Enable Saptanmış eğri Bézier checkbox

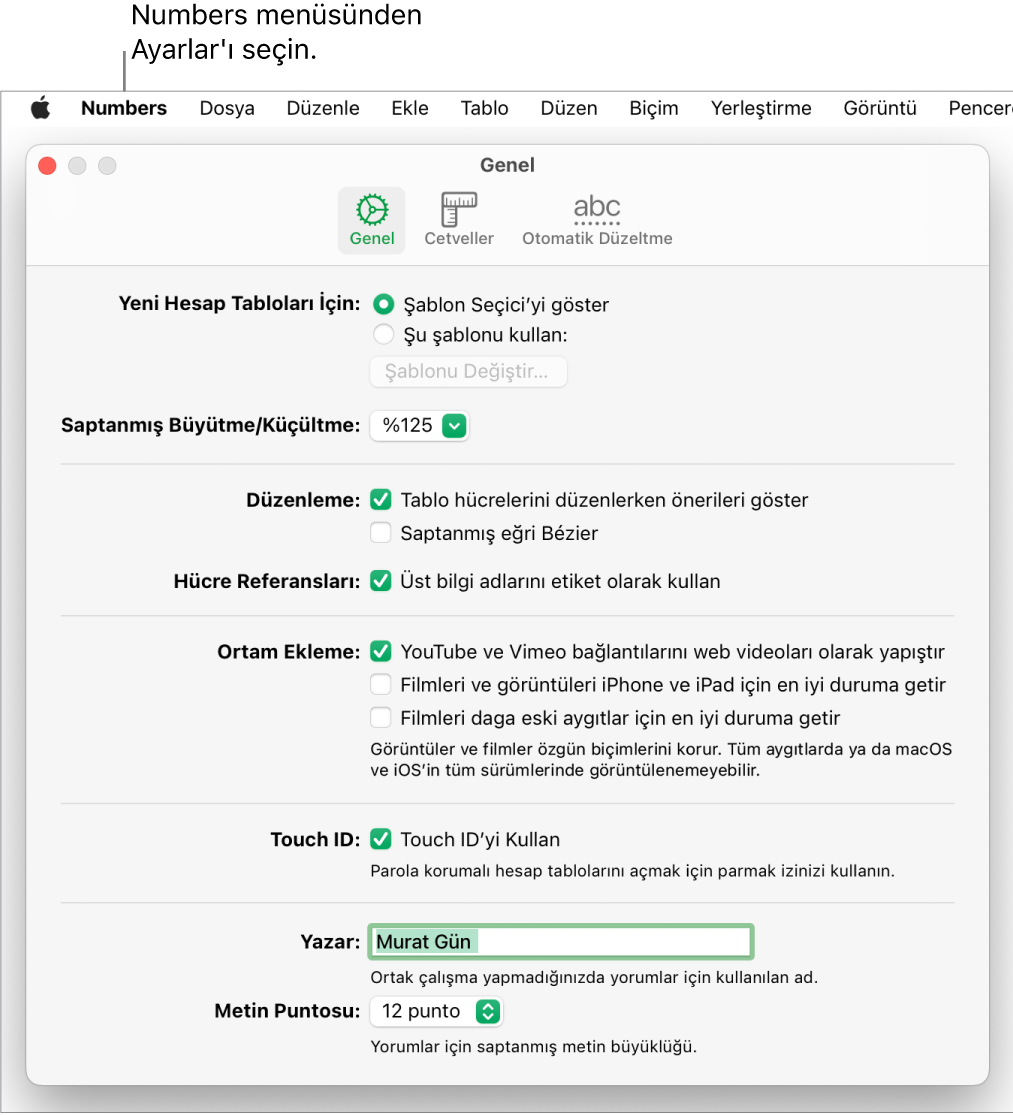[381, 533]
